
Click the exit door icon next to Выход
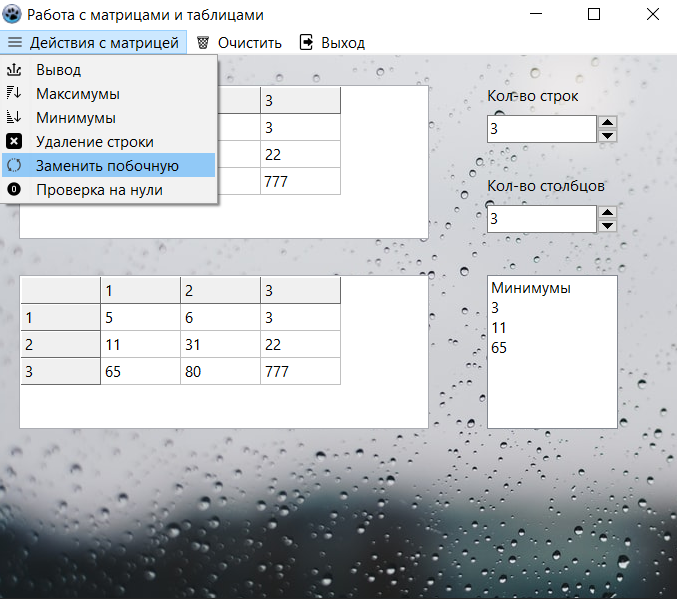tap(306, 42)
